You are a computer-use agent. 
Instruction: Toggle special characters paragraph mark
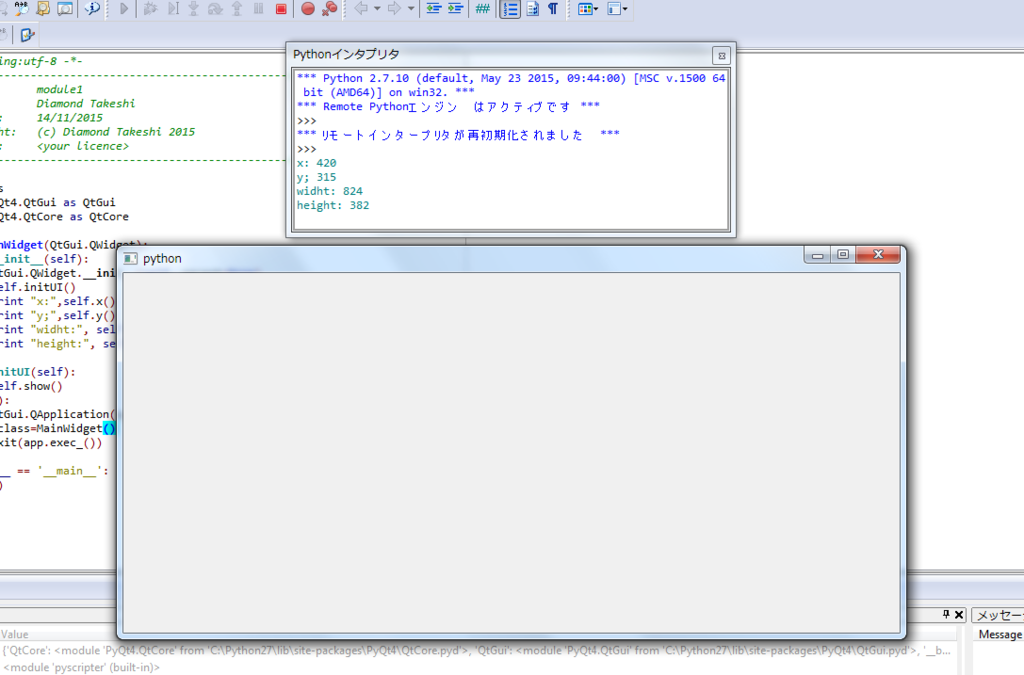click(553, 8)
